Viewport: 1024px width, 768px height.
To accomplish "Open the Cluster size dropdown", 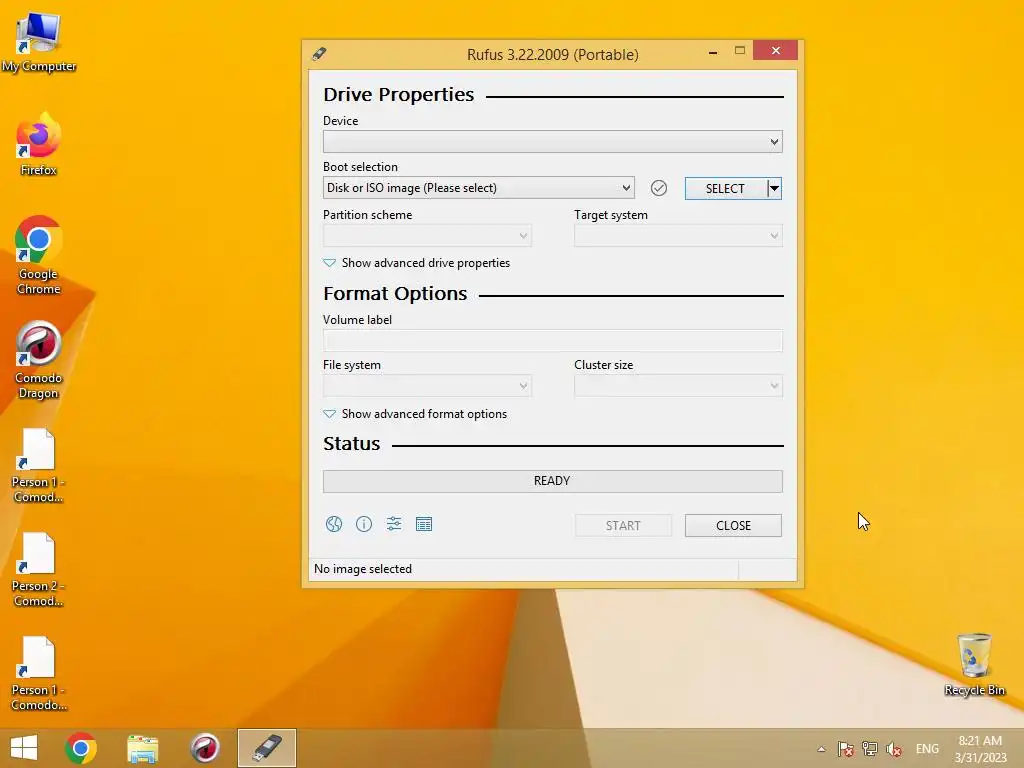I will pos(678,386).
